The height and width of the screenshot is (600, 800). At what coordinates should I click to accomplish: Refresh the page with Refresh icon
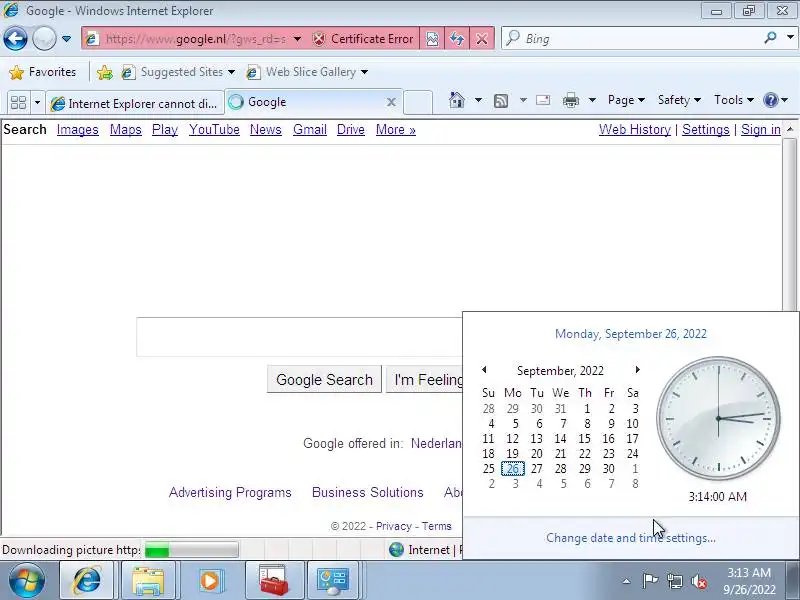pyautogui.click(x=457, y=39)
